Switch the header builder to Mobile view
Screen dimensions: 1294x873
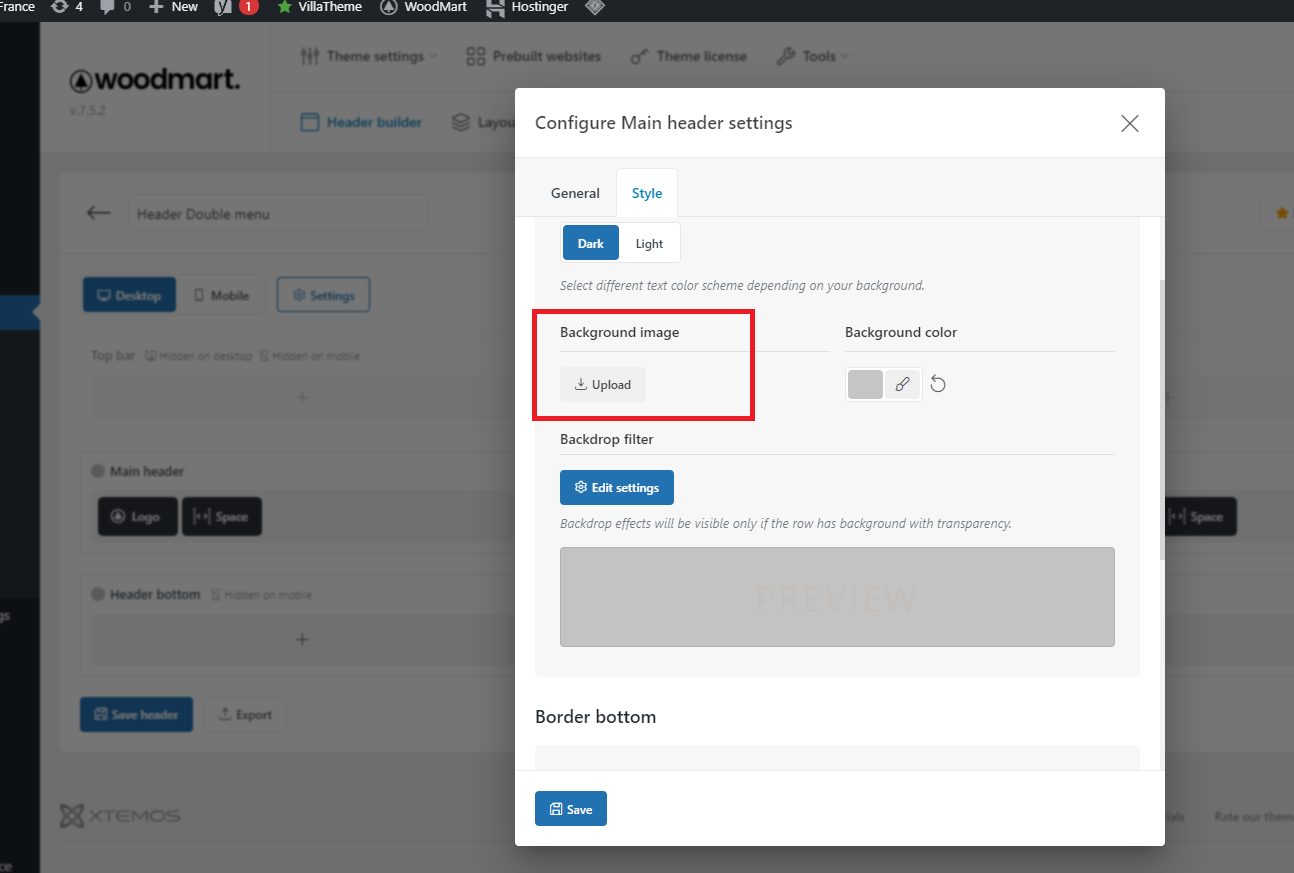pos(222,295)
